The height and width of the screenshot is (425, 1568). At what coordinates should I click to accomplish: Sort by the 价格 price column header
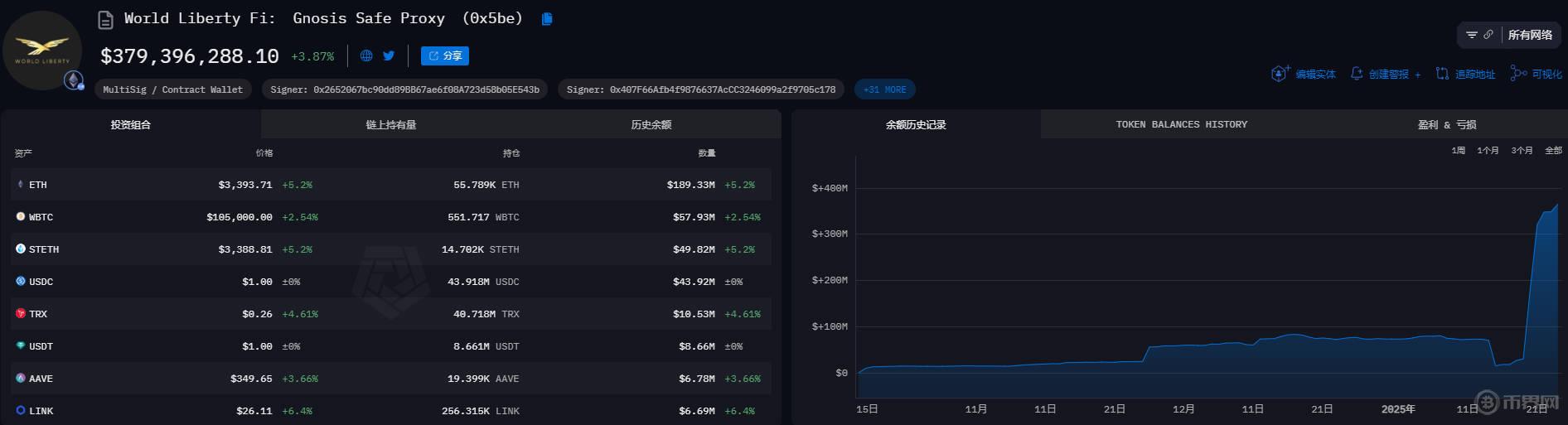(264, 153)
